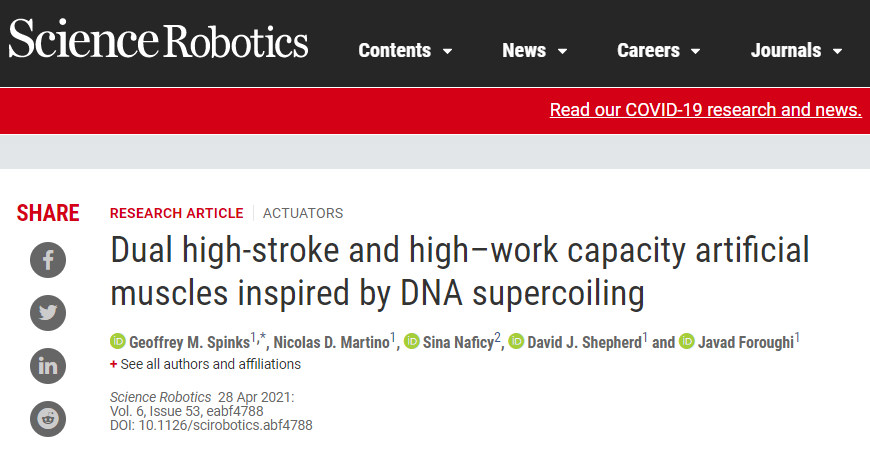
Task: Share article on Facebook
Action: point(48,261)
